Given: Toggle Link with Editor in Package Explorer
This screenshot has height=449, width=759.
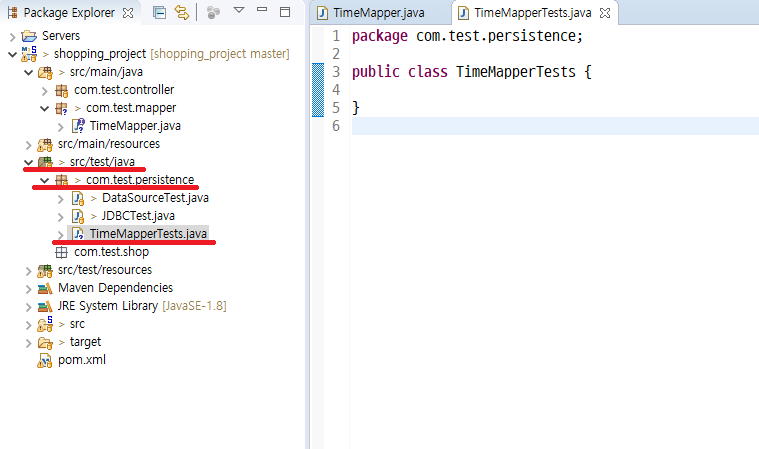Looking at the screenshot, I should point(182,13).
